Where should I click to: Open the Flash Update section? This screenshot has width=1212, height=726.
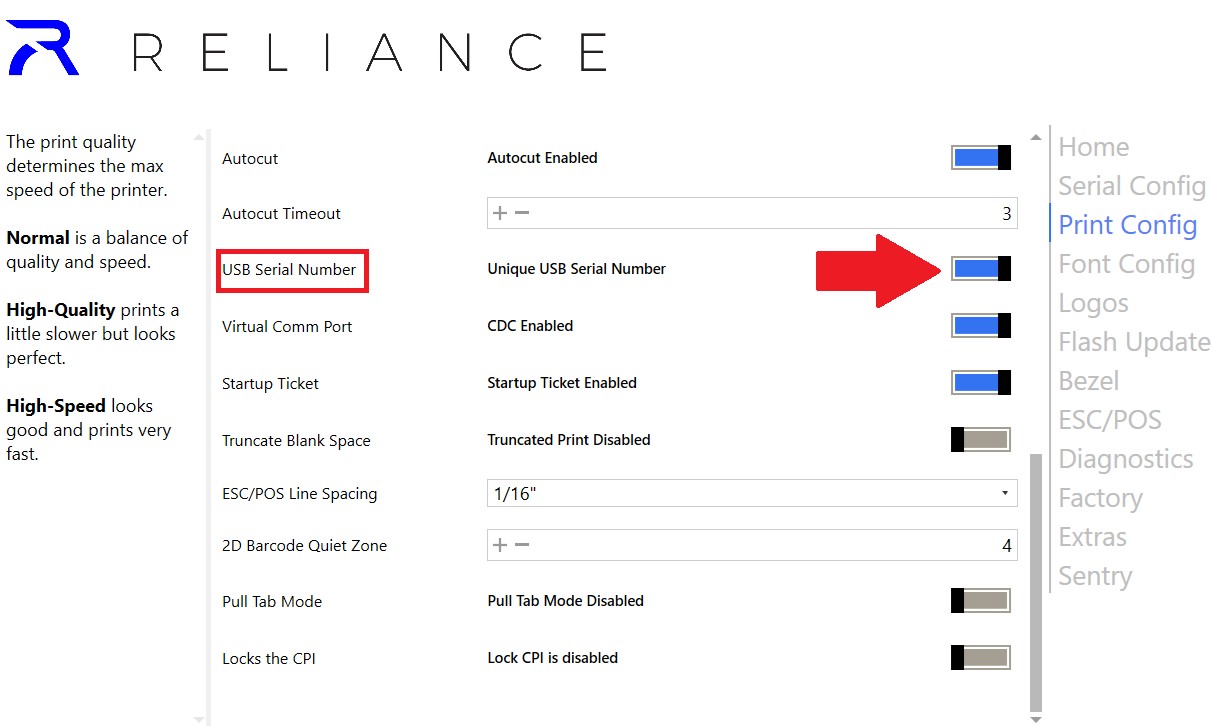[1134, 342]
